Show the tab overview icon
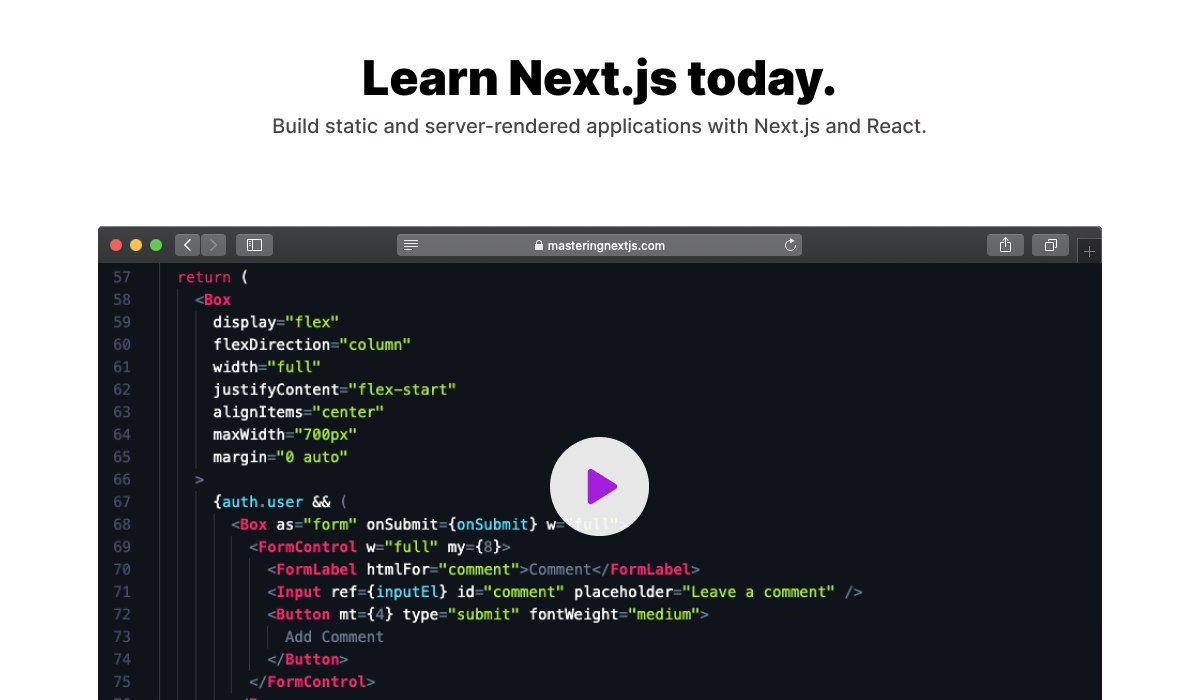 coord(1050,245)
